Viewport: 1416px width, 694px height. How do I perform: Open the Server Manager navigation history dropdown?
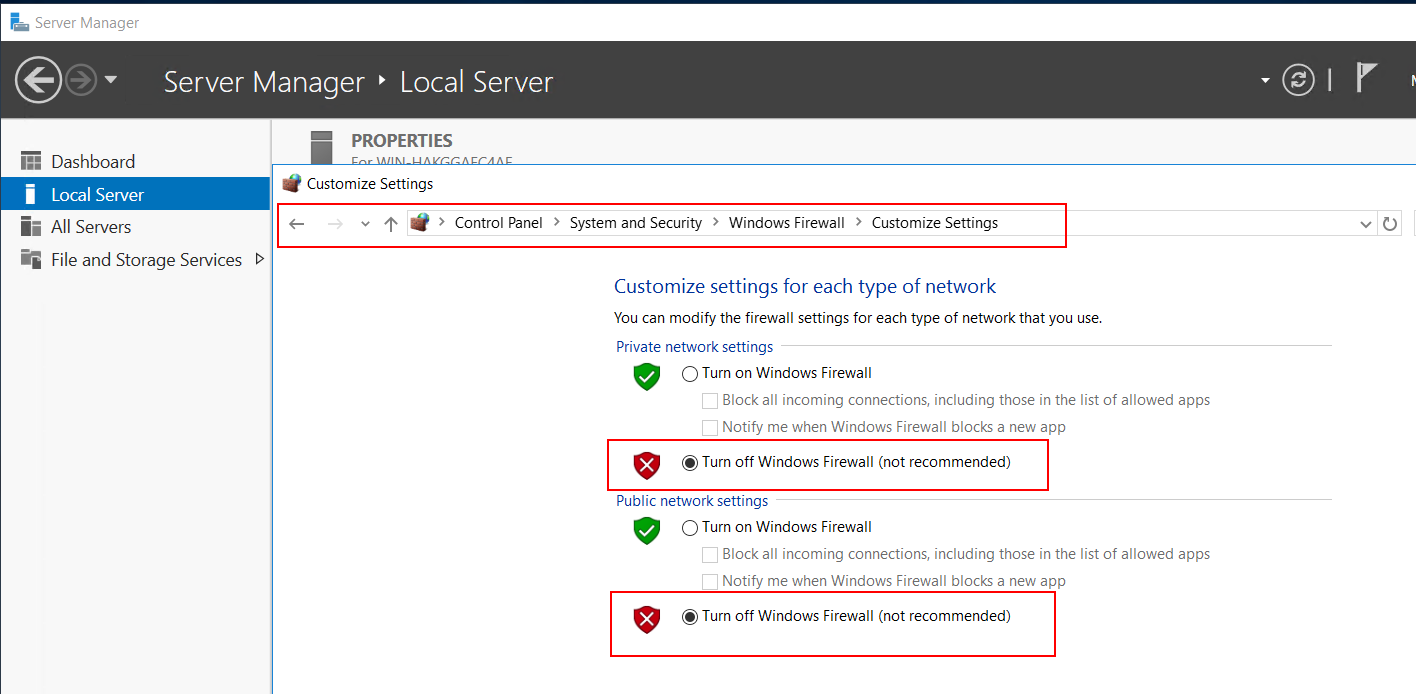point(110,80)
